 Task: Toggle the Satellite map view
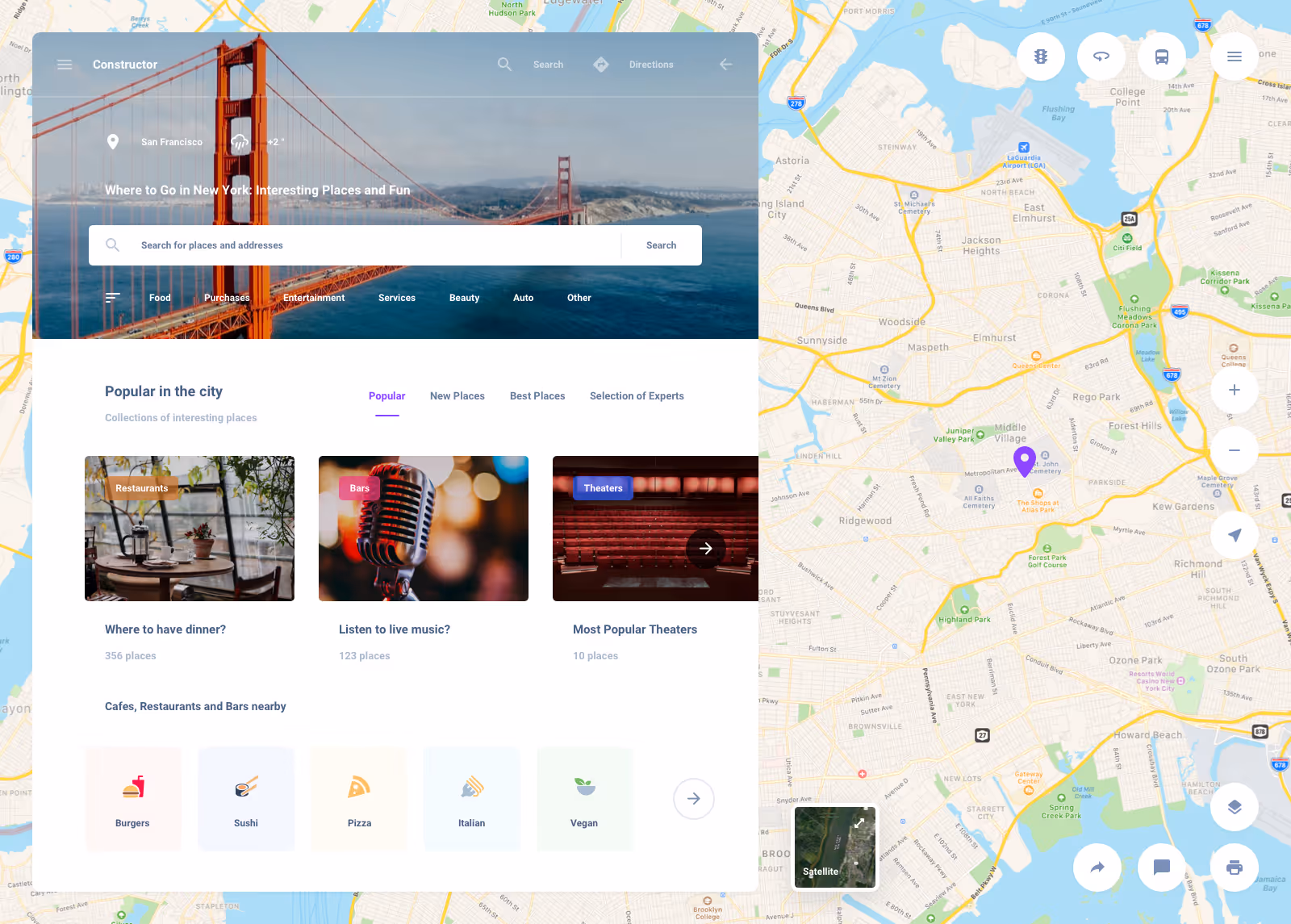coord(834,847)
